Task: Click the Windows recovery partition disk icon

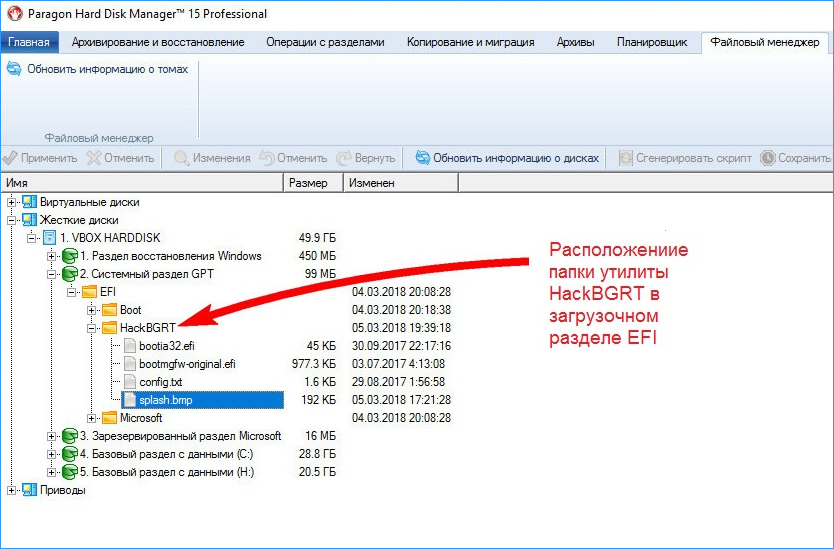Action: coord(70,256)
